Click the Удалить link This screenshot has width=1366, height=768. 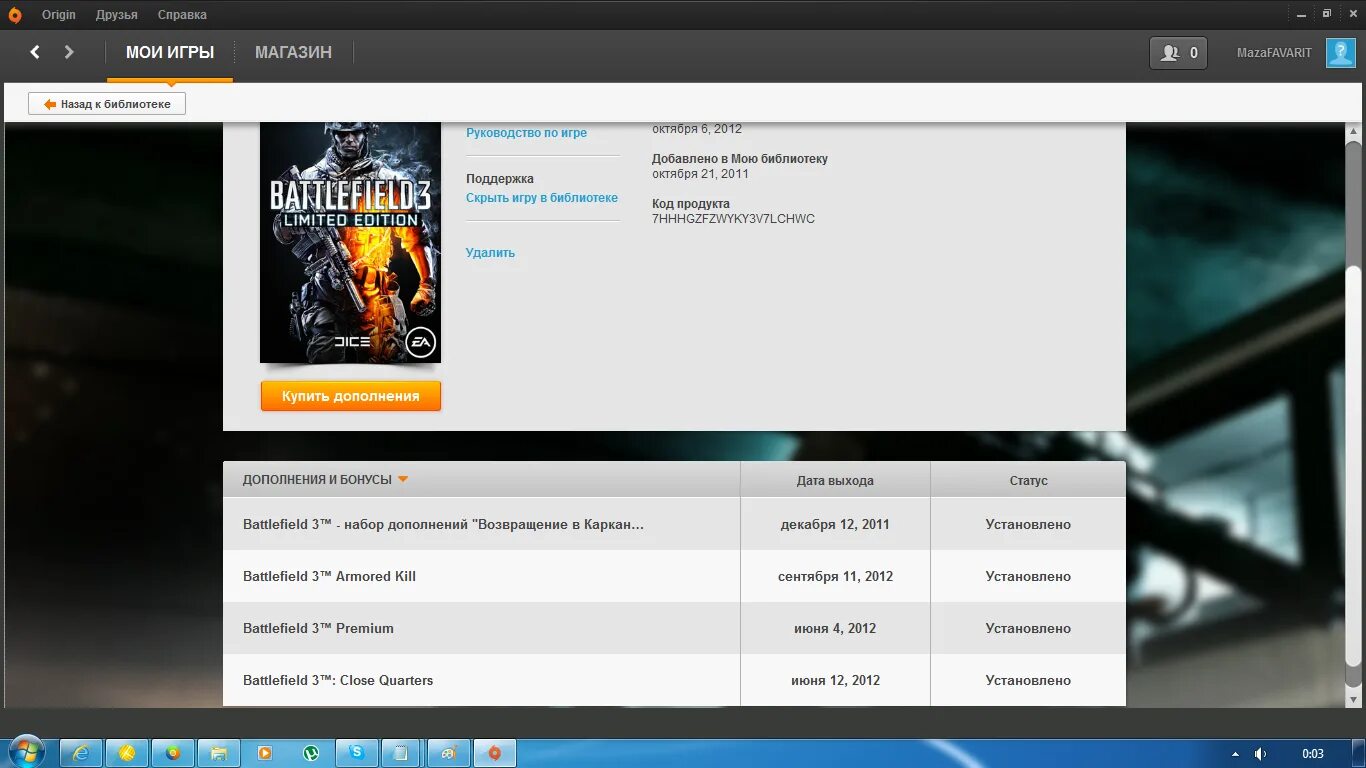[x=490, y=253]
